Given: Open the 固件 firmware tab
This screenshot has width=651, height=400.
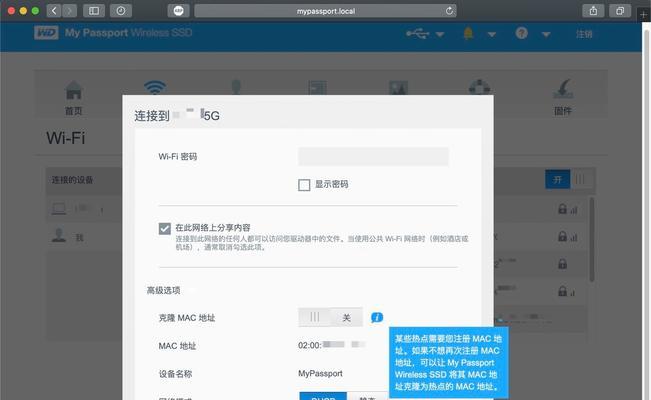Looking at the screenshot, I should (x=563, y=98).
